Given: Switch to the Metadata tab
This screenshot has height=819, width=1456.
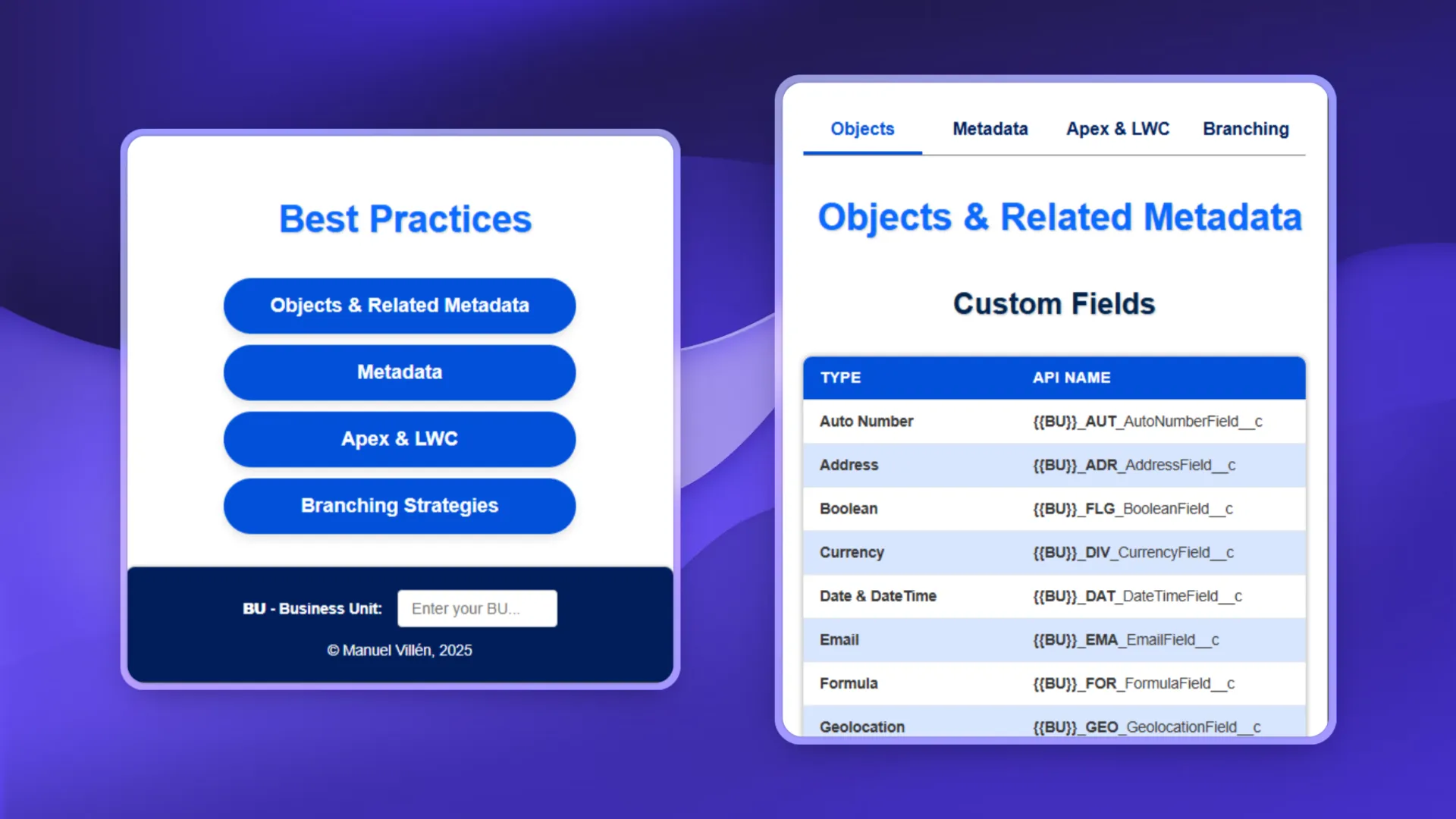Looking at the screenshot, I should 990,129.
